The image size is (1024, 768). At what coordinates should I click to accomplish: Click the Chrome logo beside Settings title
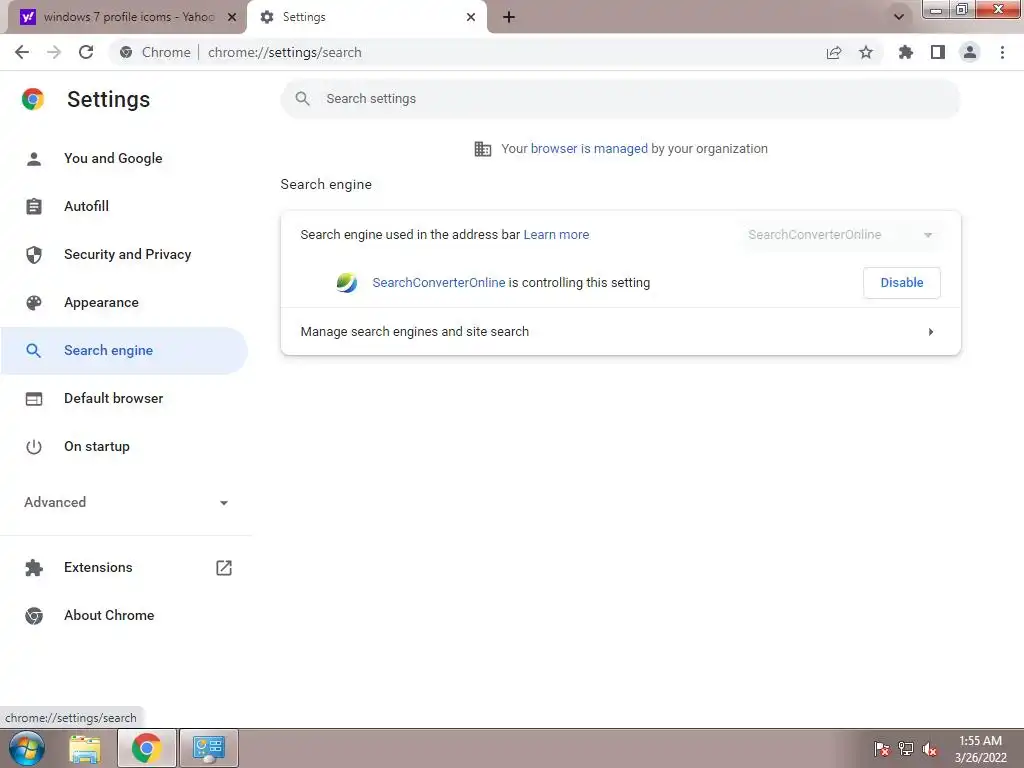click(33, 99)
